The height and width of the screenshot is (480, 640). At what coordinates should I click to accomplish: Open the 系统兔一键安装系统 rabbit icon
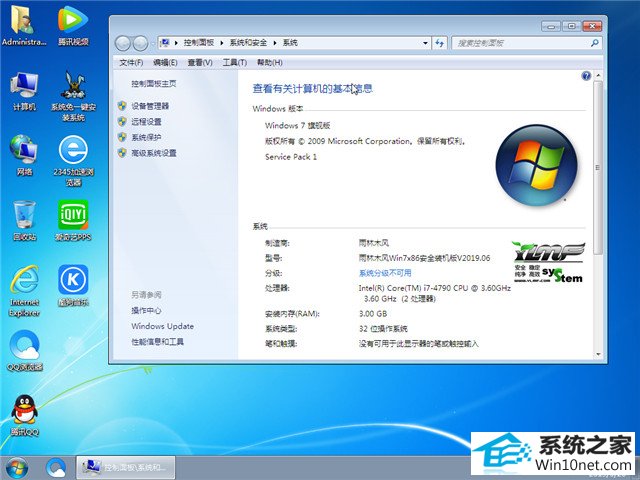(x=73, y=96)
